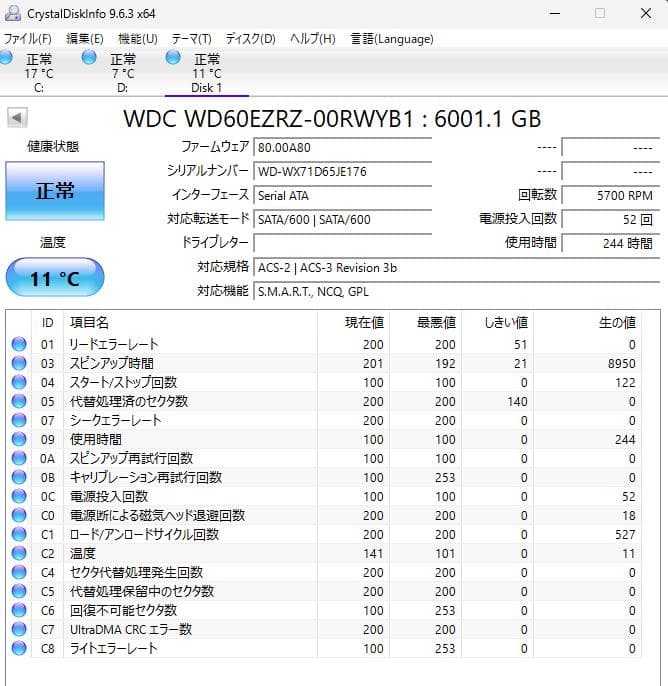
Task: Click the CrystalDiskInfo app icon in title bar
Action: [13, 14]
